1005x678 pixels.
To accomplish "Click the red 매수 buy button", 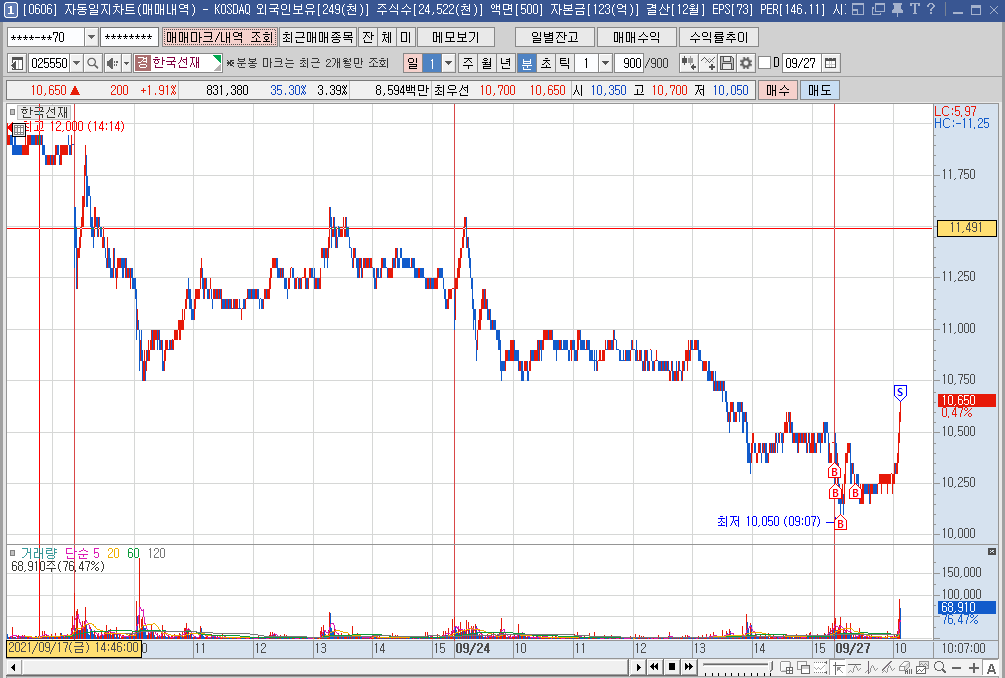I will 777,90.
